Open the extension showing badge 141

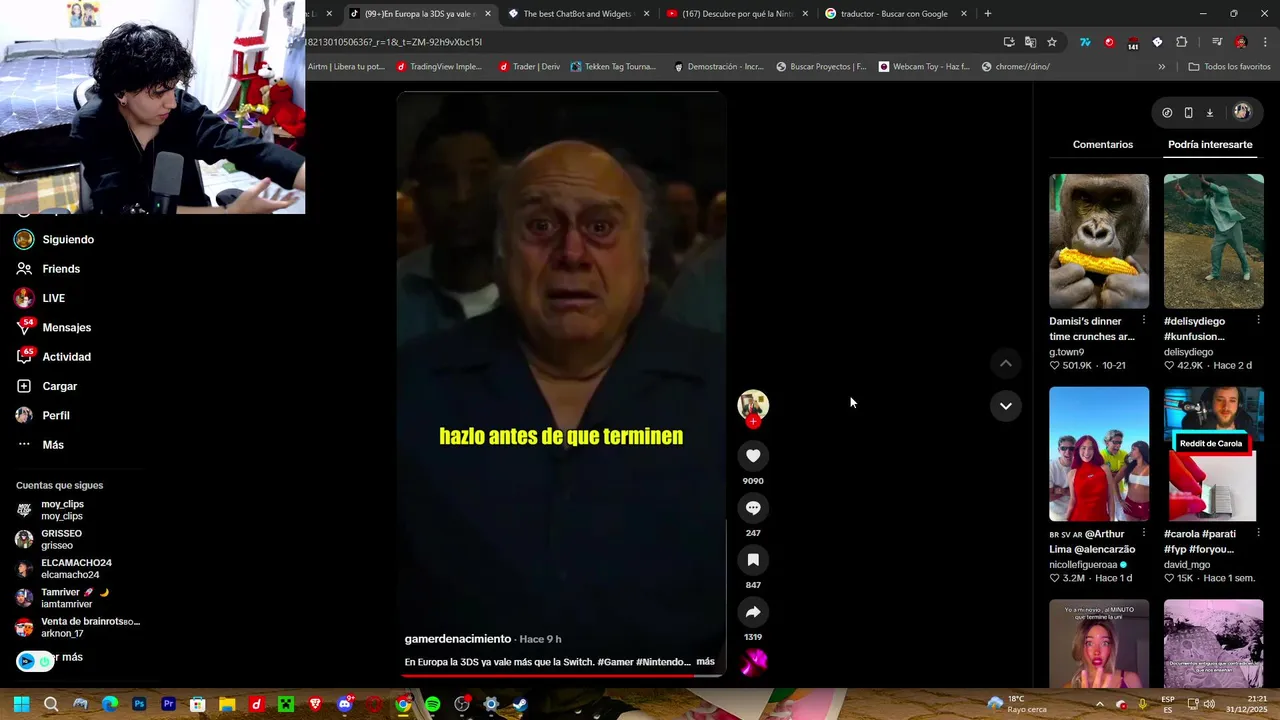coord(1133,43)
